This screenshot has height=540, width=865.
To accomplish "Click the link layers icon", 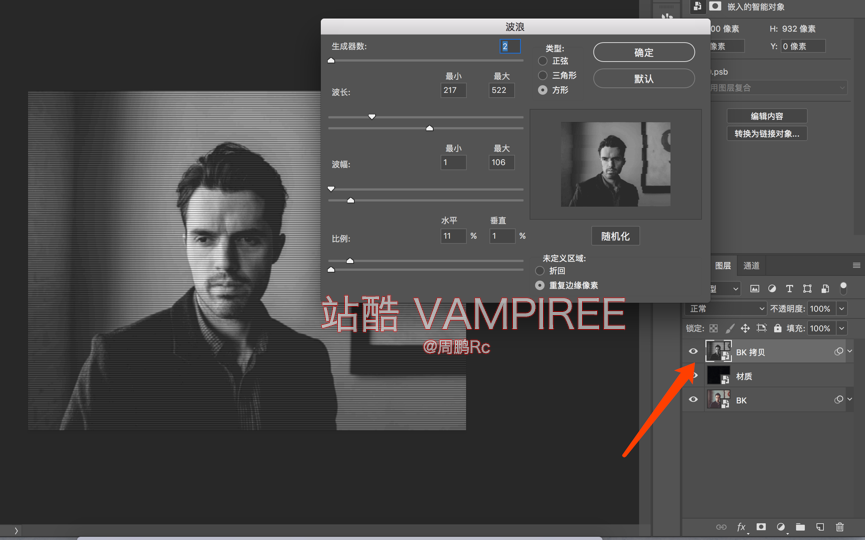I will click(x=721, y=527).
